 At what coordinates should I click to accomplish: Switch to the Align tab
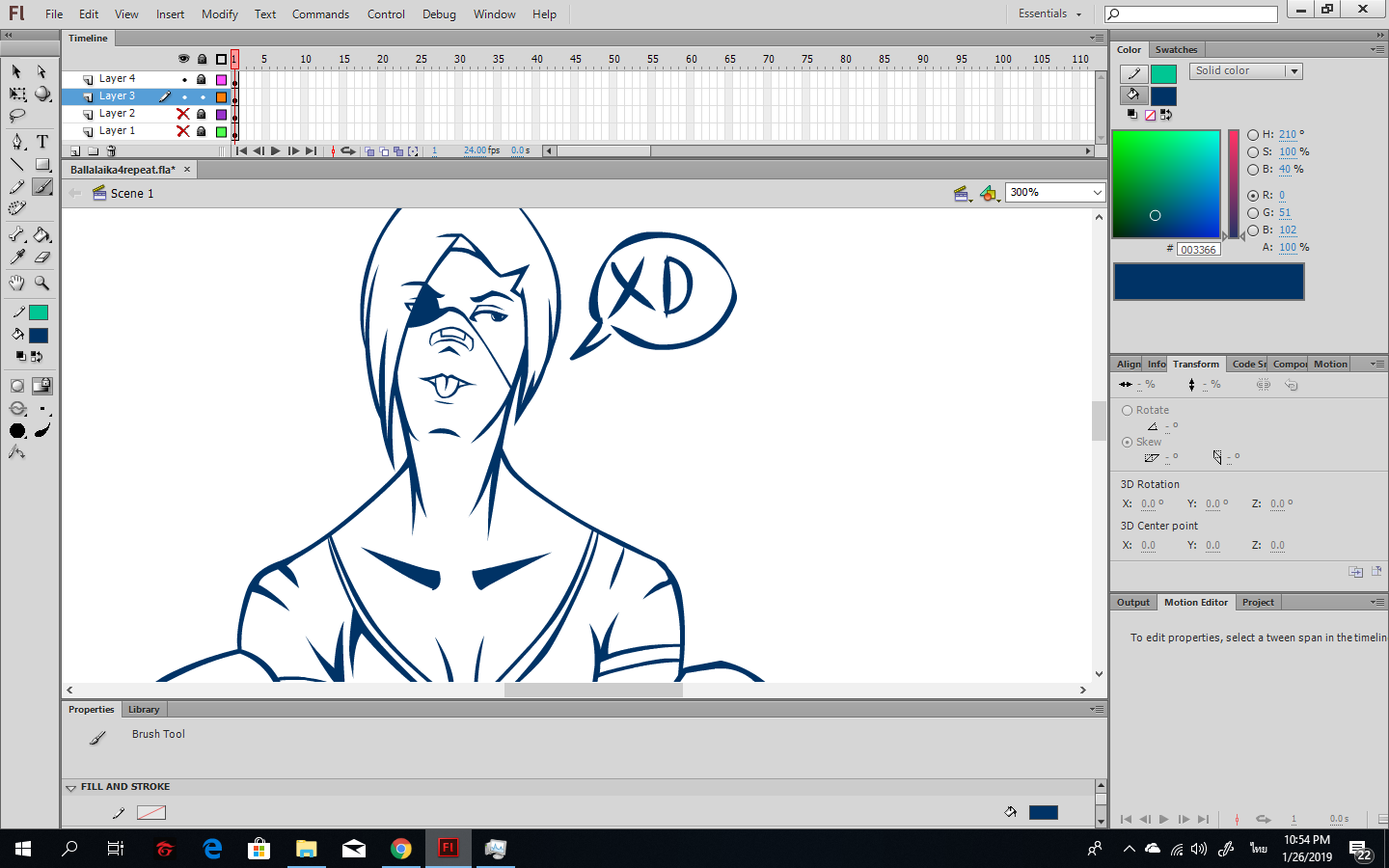pos(1128,365)
